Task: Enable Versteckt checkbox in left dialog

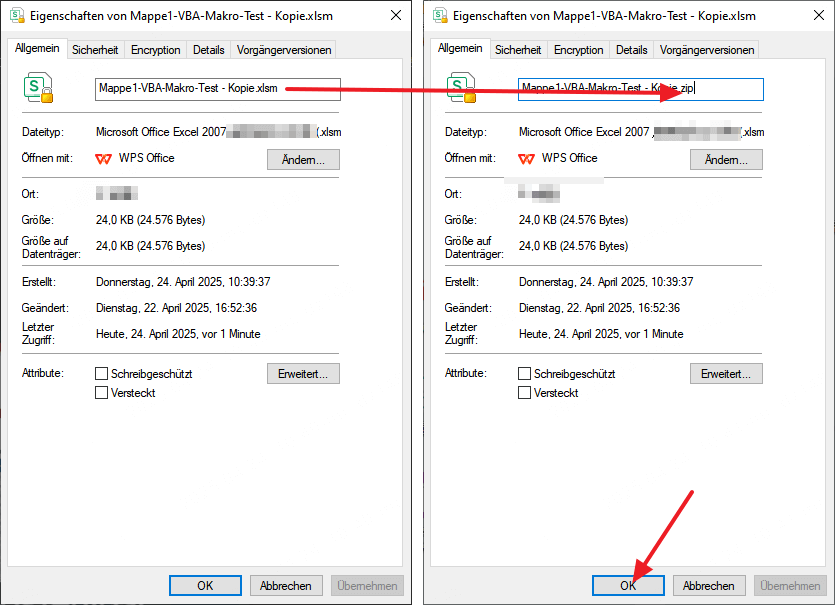Action: (101, 393)
